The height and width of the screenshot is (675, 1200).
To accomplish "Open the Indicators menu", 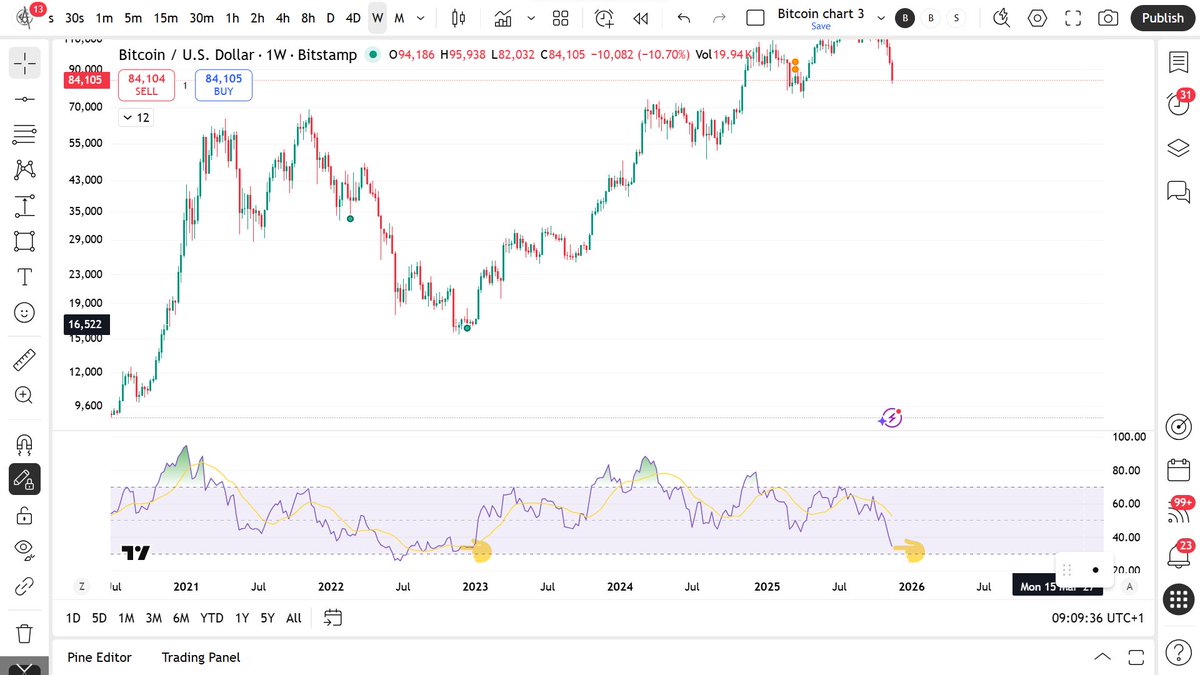I will (503, 18).
